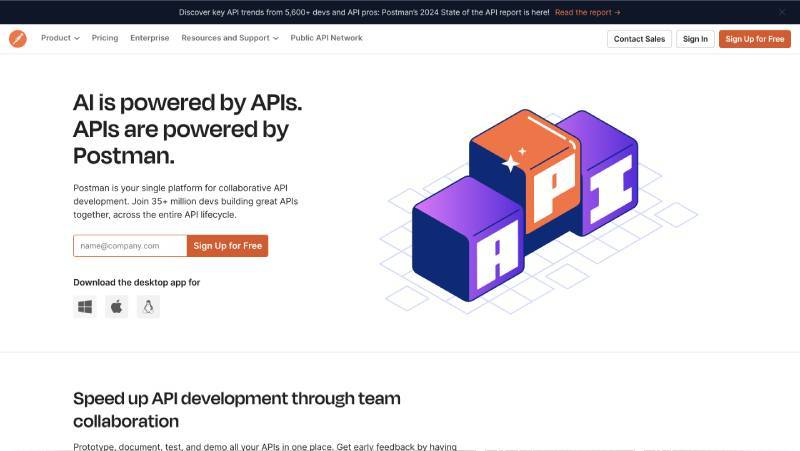Click the Postman logo icon
The image size is (800, 451).
click(17, 39)
